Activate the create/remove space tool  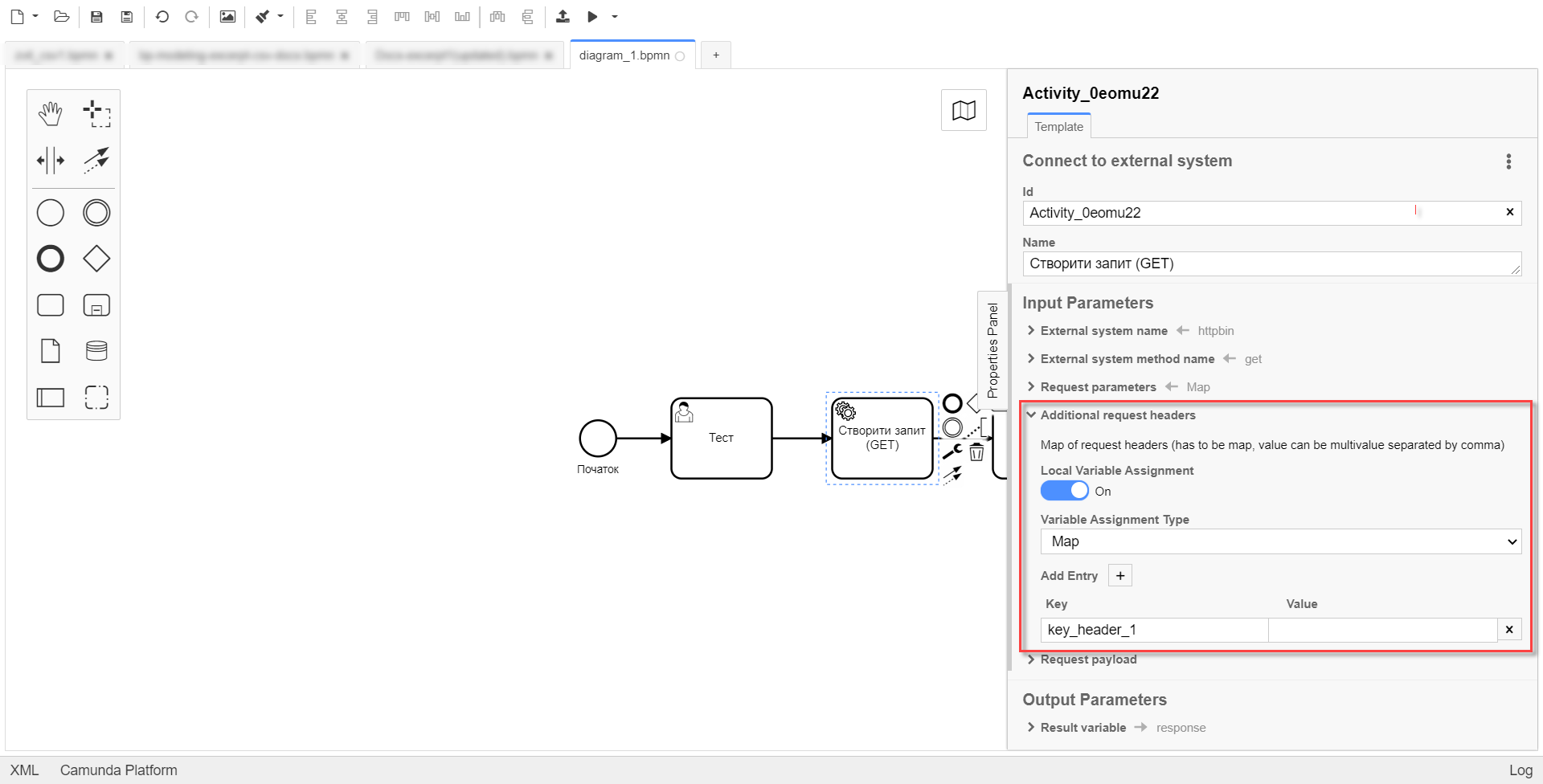(51, 160)
